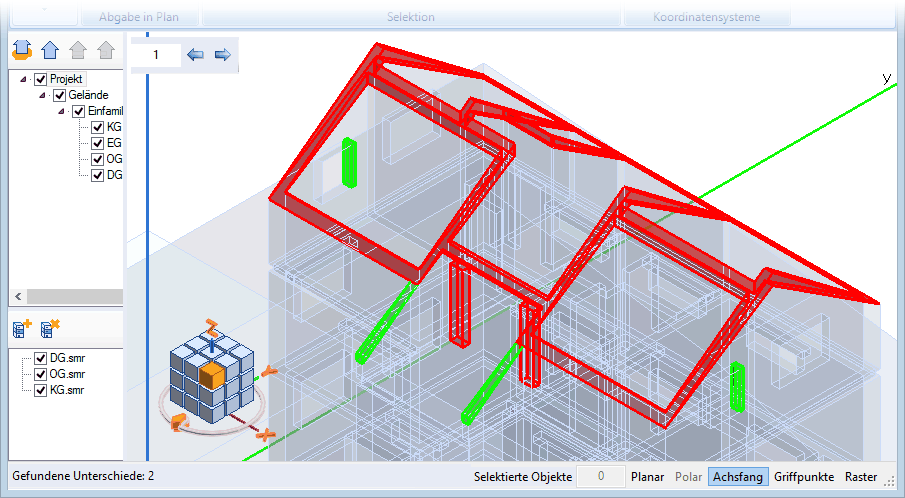Viewport: 905px width, 498px height.
Task: Click the blue up-arrow house icon
Action: 50,50
